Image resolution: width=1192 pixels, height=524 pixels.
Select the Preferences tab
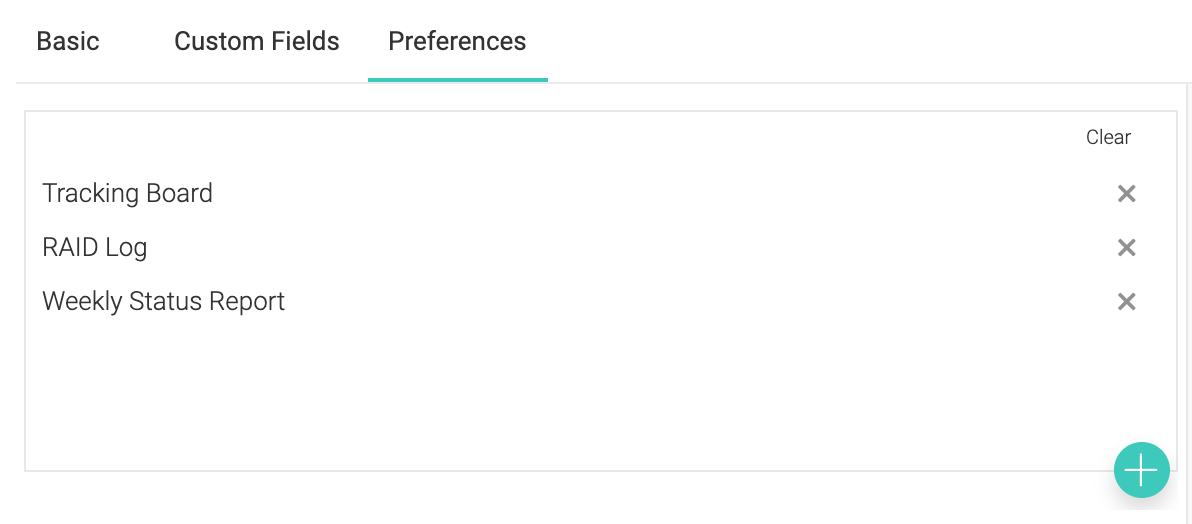coord(457,41)
